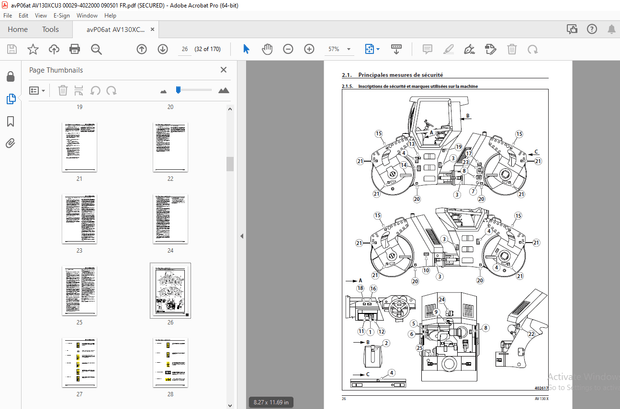Add a sticky note comment
The width and height of the screenshot is (620, 409).
(x=427, y=49)
